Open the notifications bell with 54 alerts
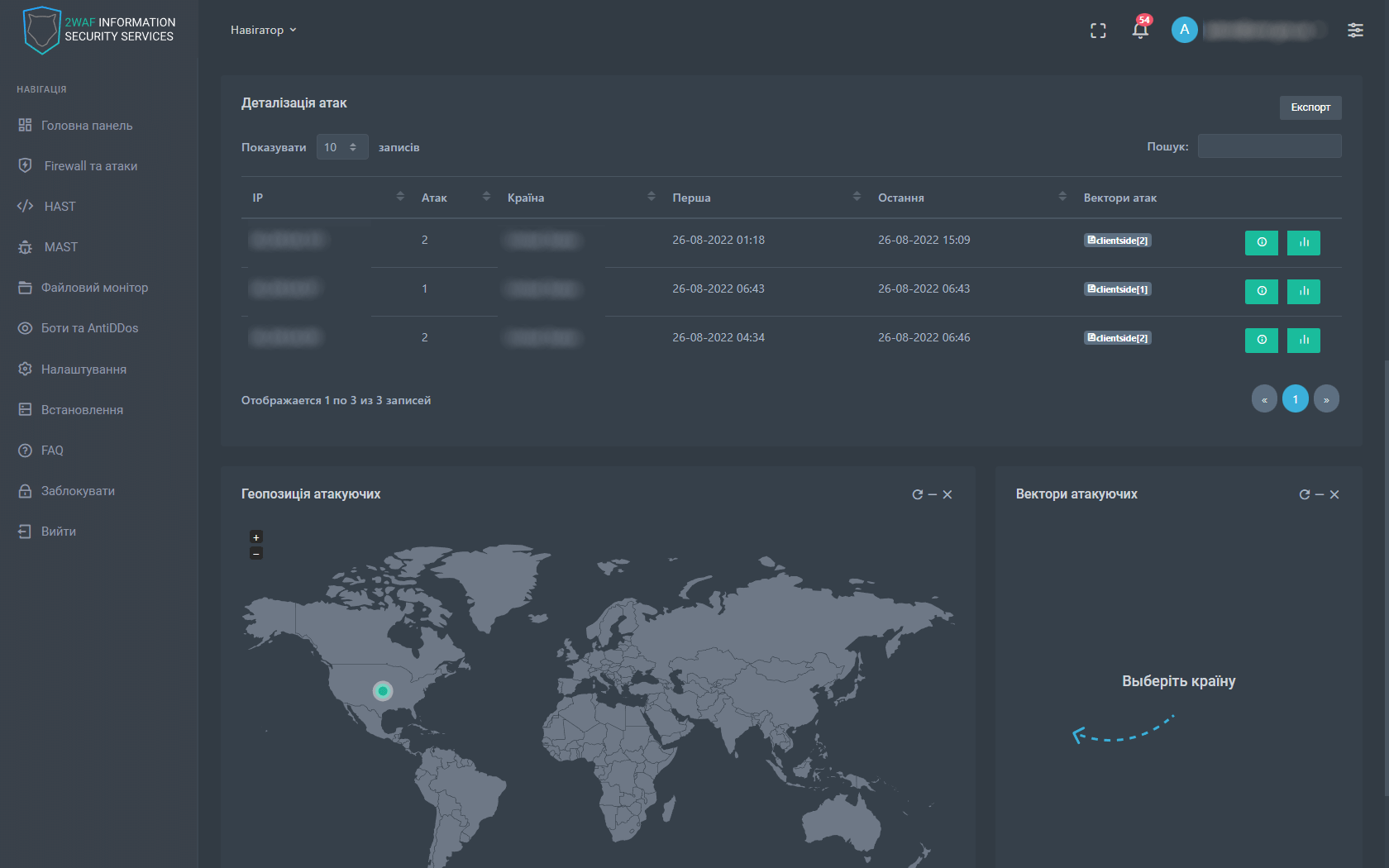The image size is (1389, 868). coord(1140,30)
